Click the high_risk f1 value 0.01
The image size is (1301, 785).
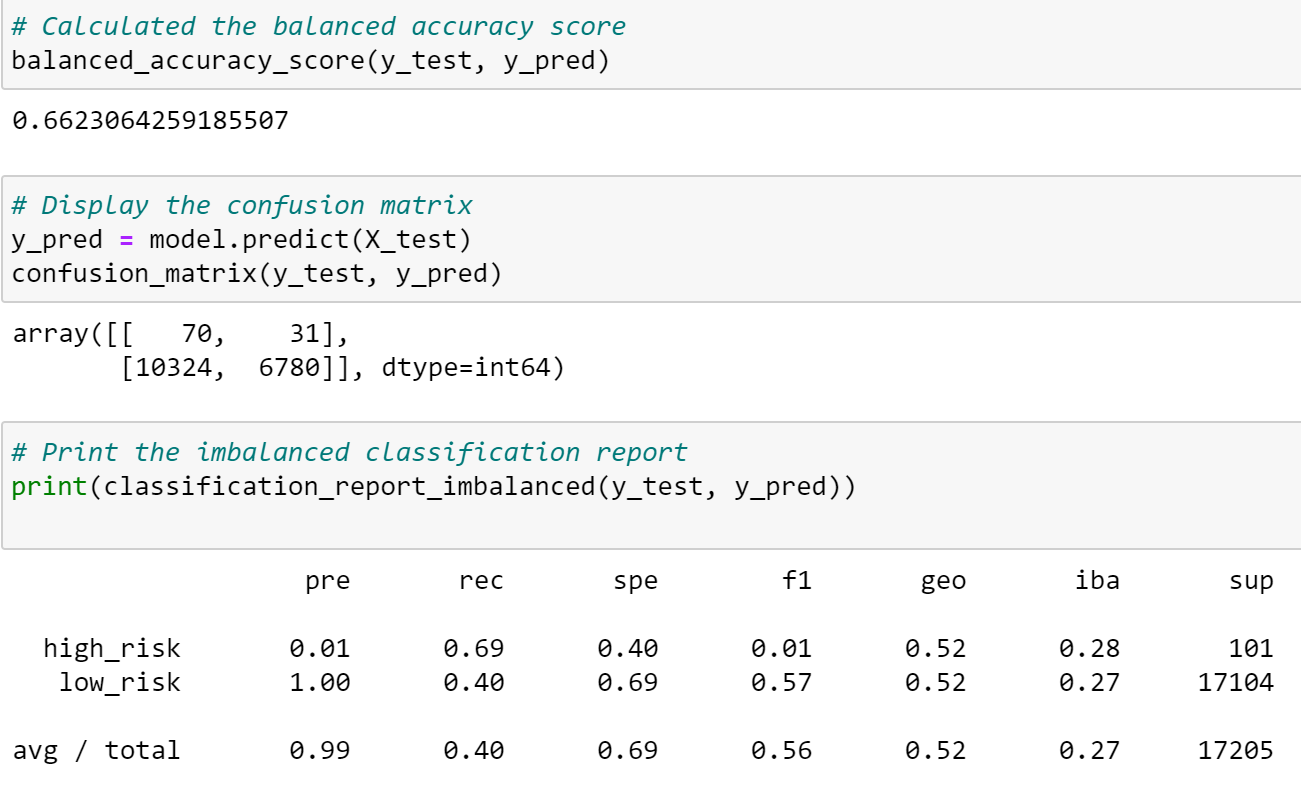click(782, 649)
